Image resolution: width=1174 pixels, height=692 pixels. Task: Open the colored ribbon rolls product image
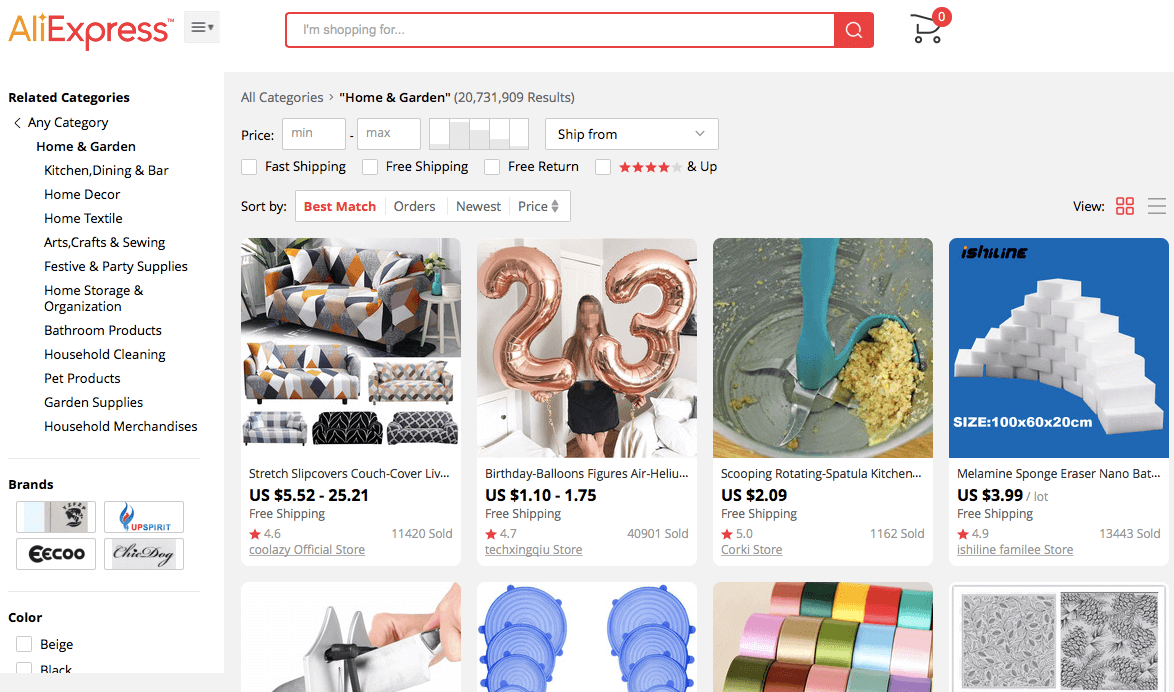click(x=823, y=637)
